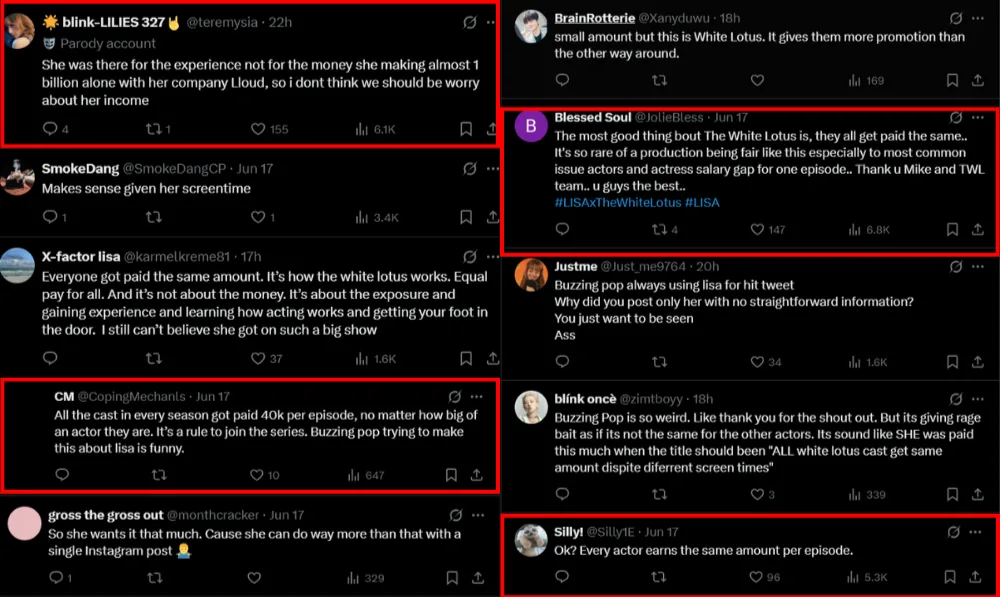Open the gross the gross out profile name
Screen dimensions: 1000x597
(x=105, y=515)
